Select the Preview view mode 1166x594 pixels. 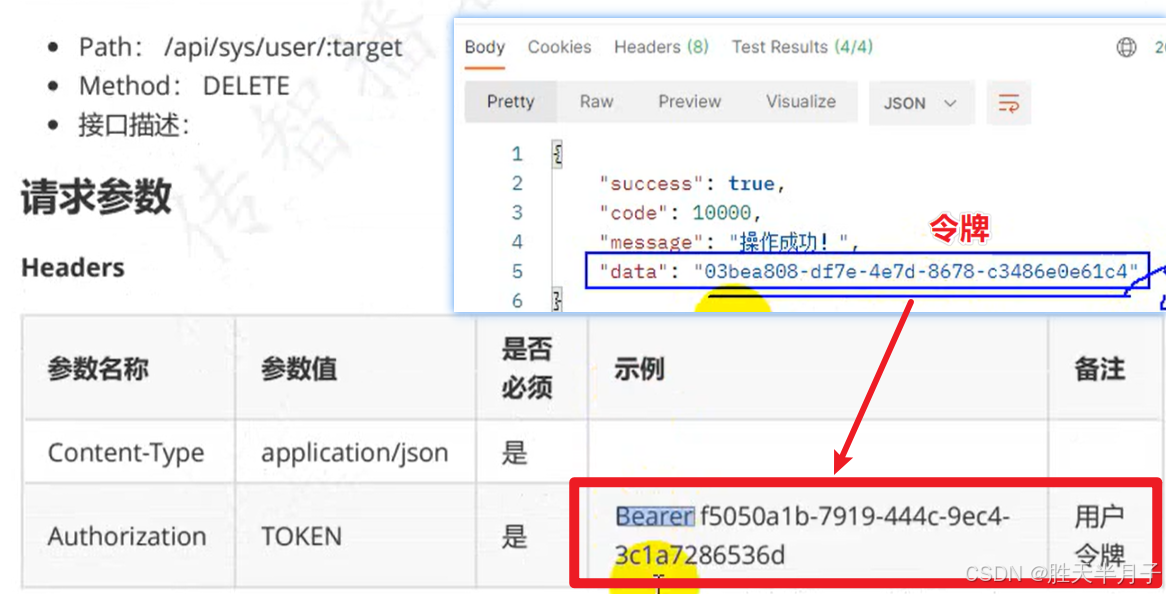(x=689, y=102)
